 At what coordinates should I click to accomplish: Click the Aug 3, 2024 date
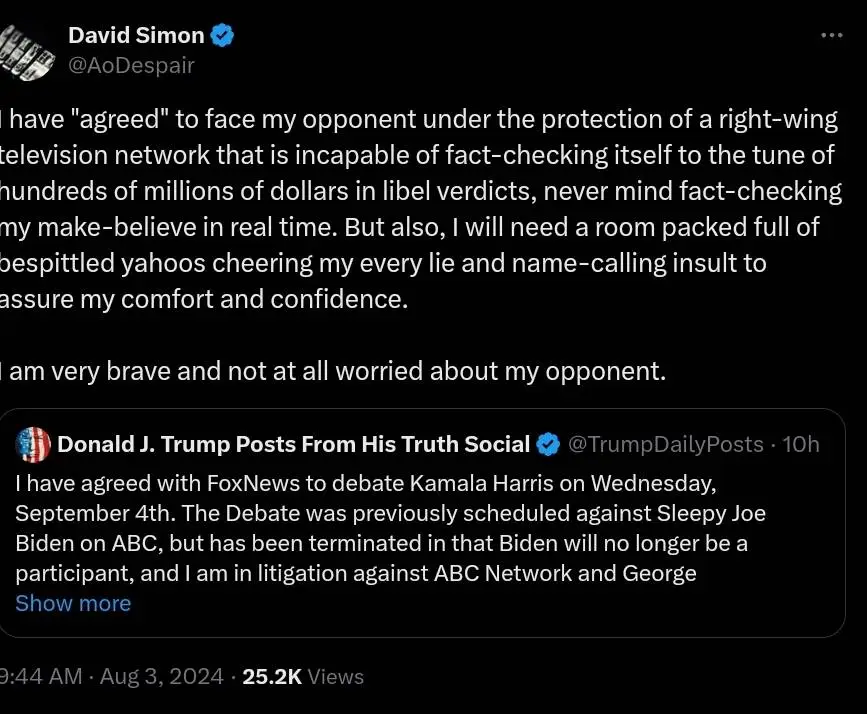161,676
